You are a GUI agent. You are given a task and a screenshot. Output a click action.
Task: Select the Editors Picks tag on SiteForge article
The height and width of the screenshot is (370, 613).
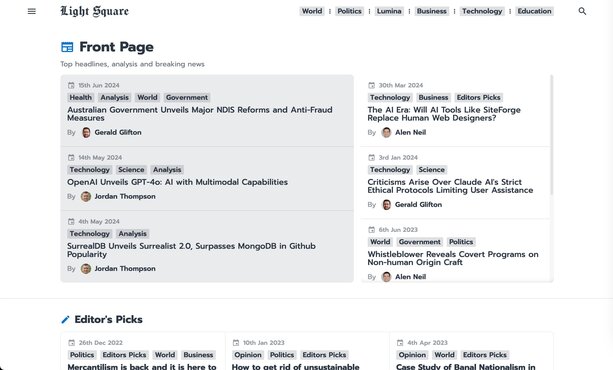[x=479, y=97]
